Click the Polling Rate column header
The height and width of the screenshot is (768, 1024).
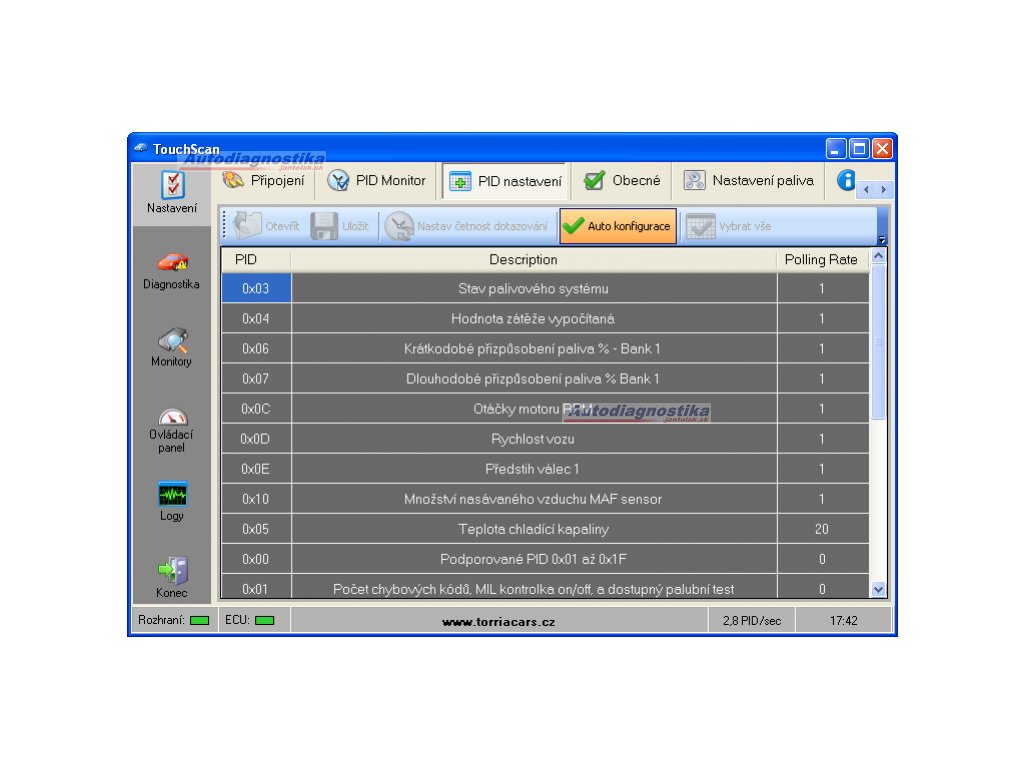820,260
